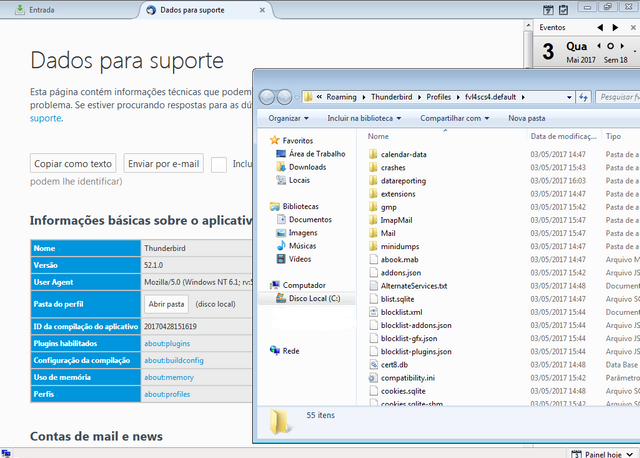The image size is (640, 458).
Task: Click the Profiles segment in the address bar
Action: coord(438,97)
